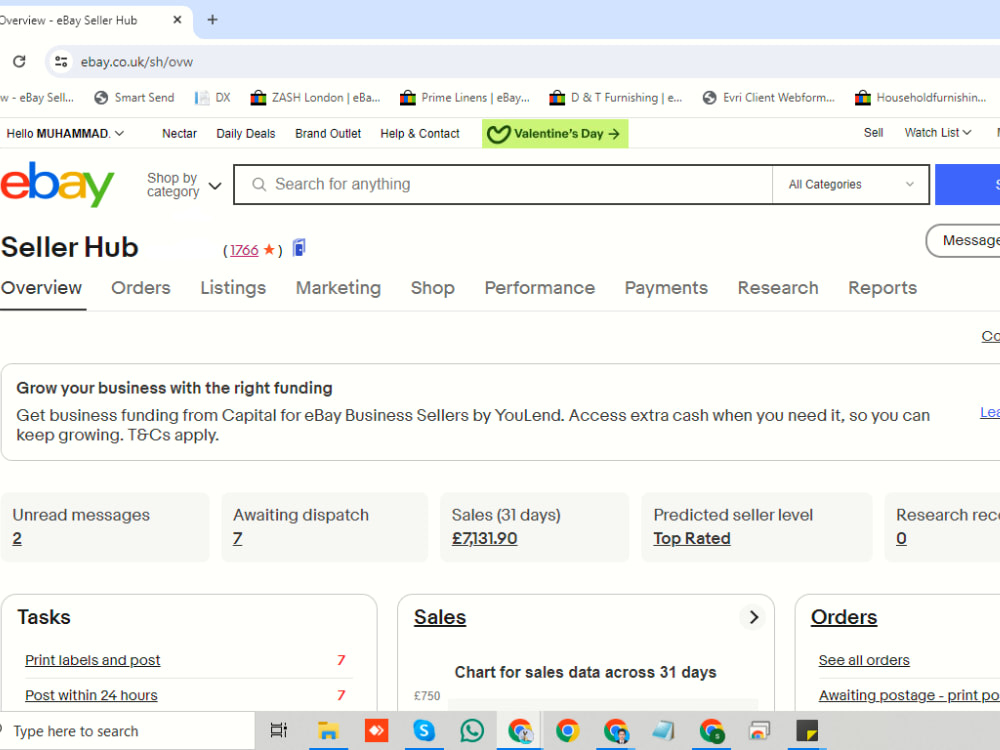The width and height of the screenshot is (1000, 750).
Task: Open Evri Client Webform bookmark
Action: point(768,98)
